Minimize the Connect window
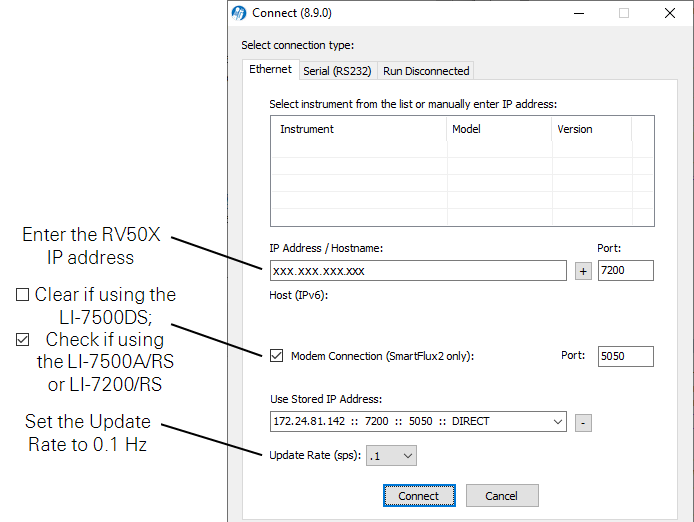694x522 pixels. click(579, 13)
